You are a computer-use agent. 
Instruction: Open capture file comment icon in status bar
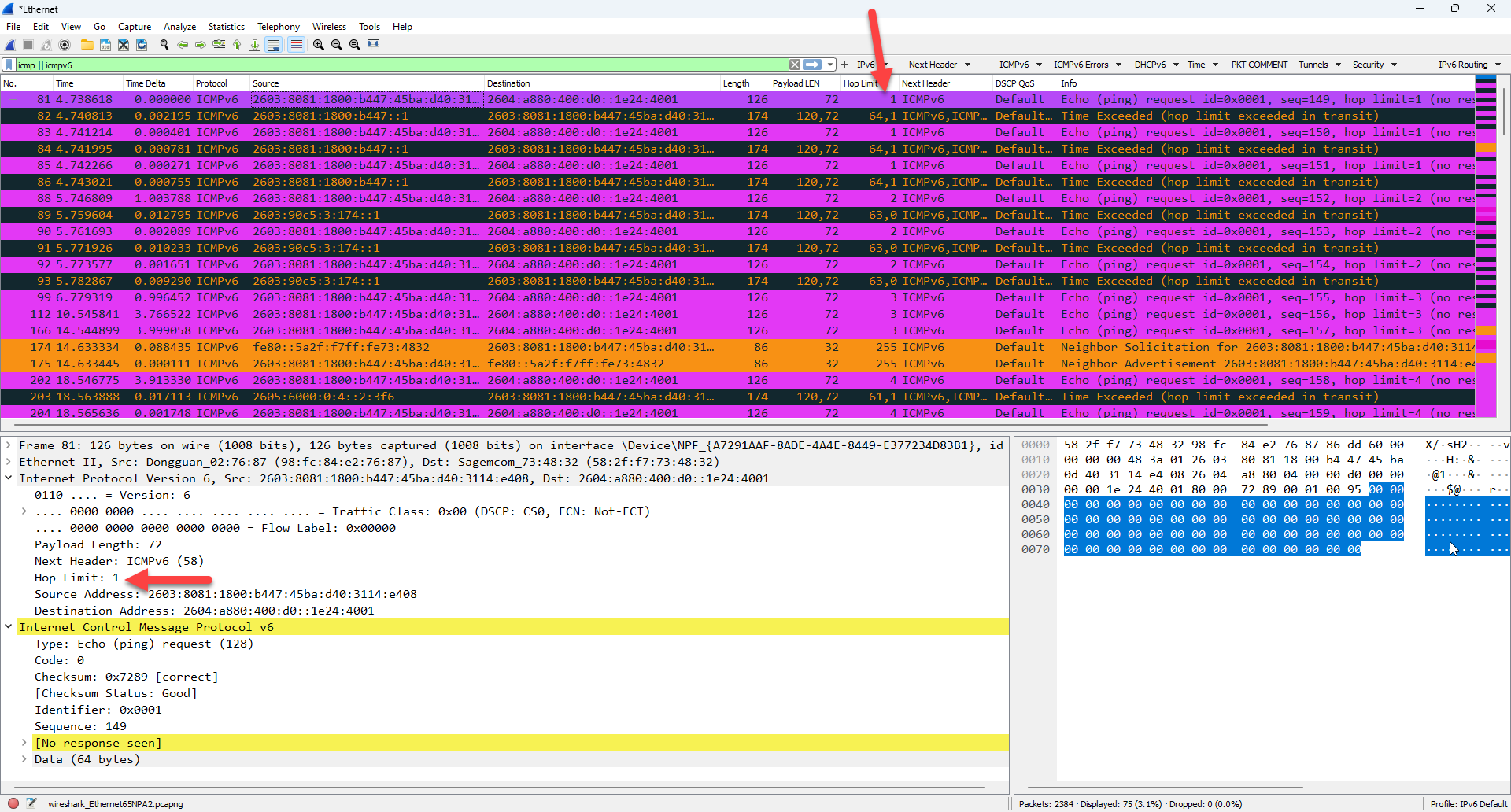tap(31, 803)
